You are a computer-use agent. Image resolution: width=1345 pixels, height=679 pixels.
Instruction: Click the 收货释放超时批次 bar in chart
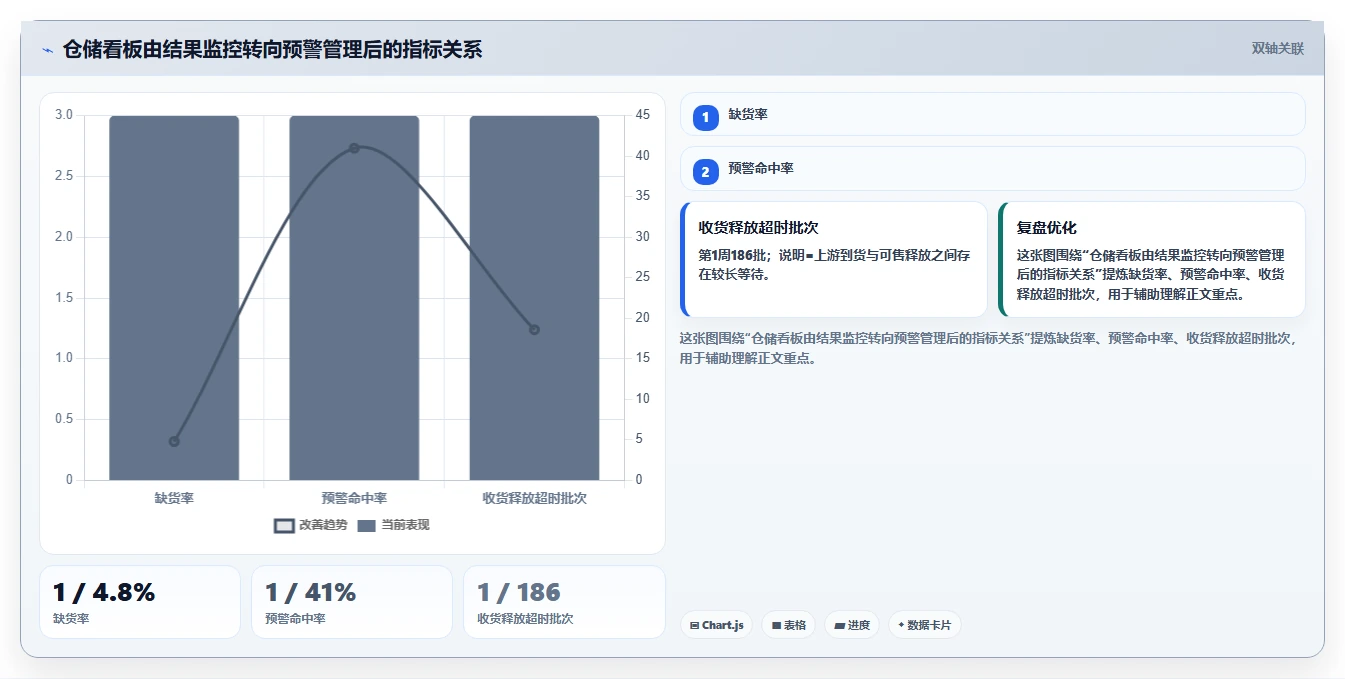click(x=534, y=298)
